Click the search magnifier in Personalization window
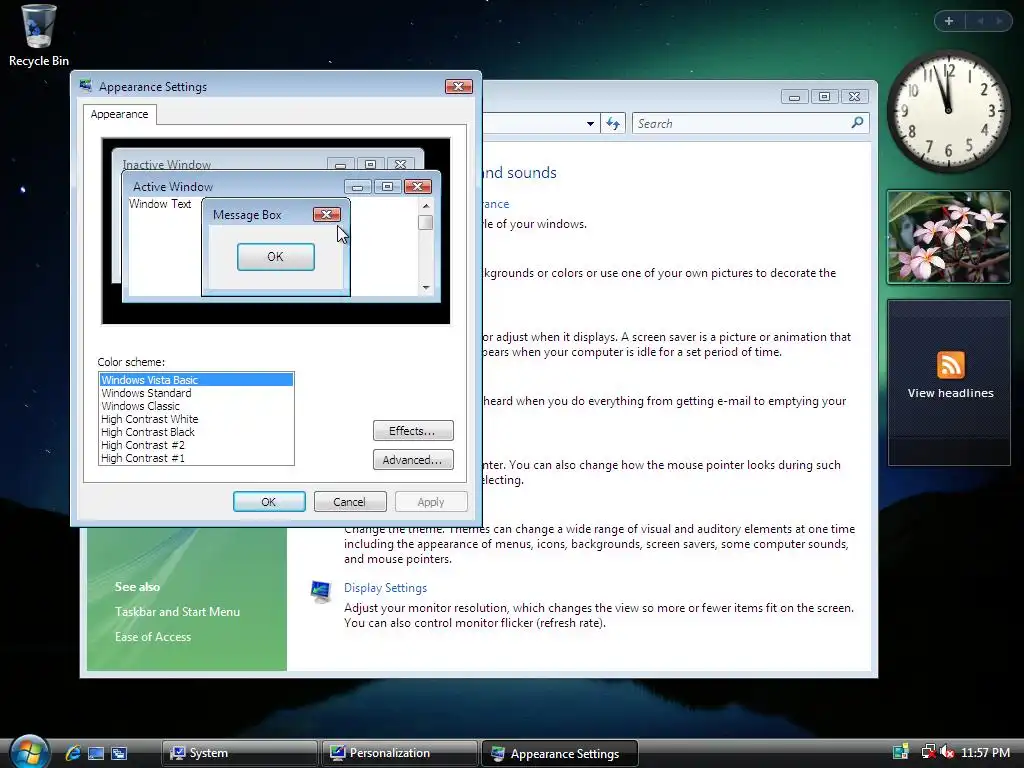 click(857, 123)
